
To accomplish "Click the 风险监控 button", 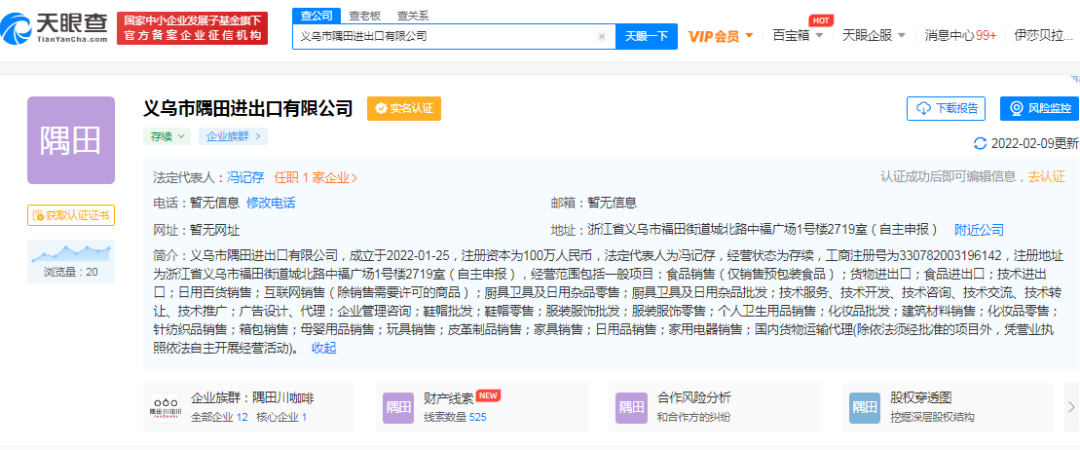I will [x=1039, y=109].
